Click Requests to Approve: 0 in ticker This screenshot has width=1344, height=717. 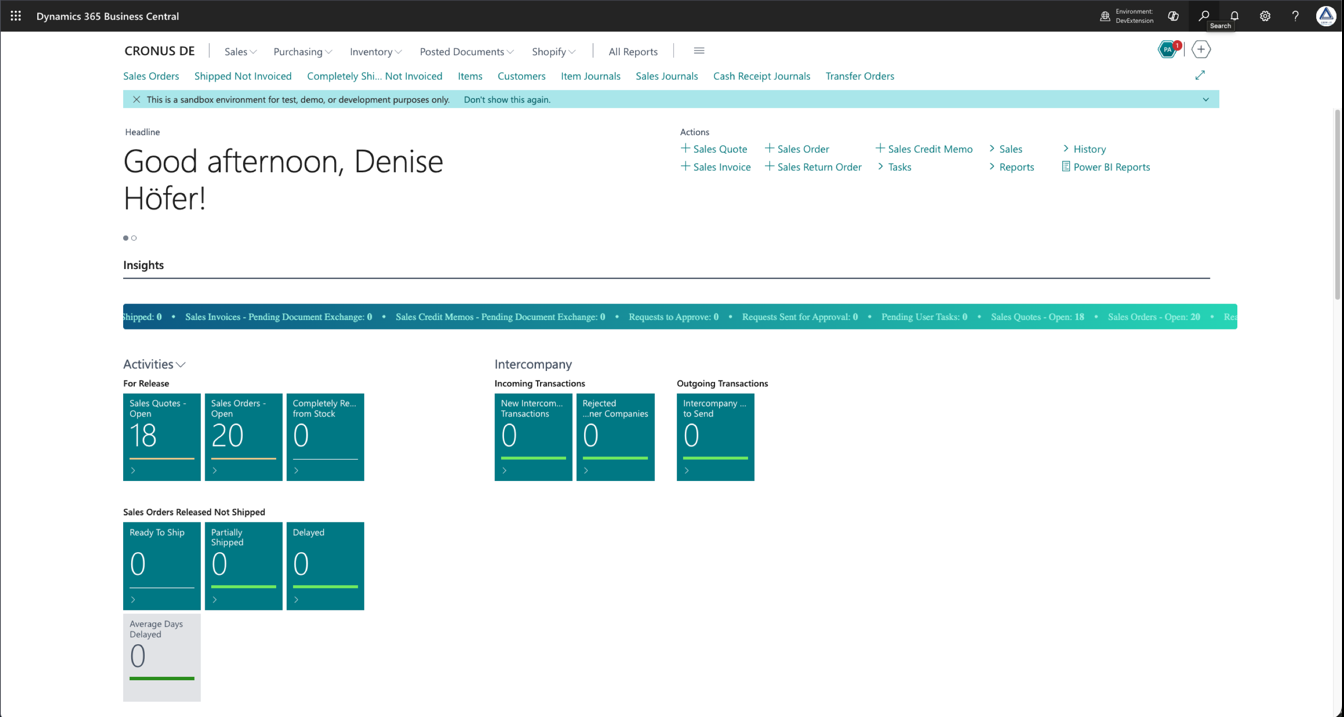[x=674, y=317]
